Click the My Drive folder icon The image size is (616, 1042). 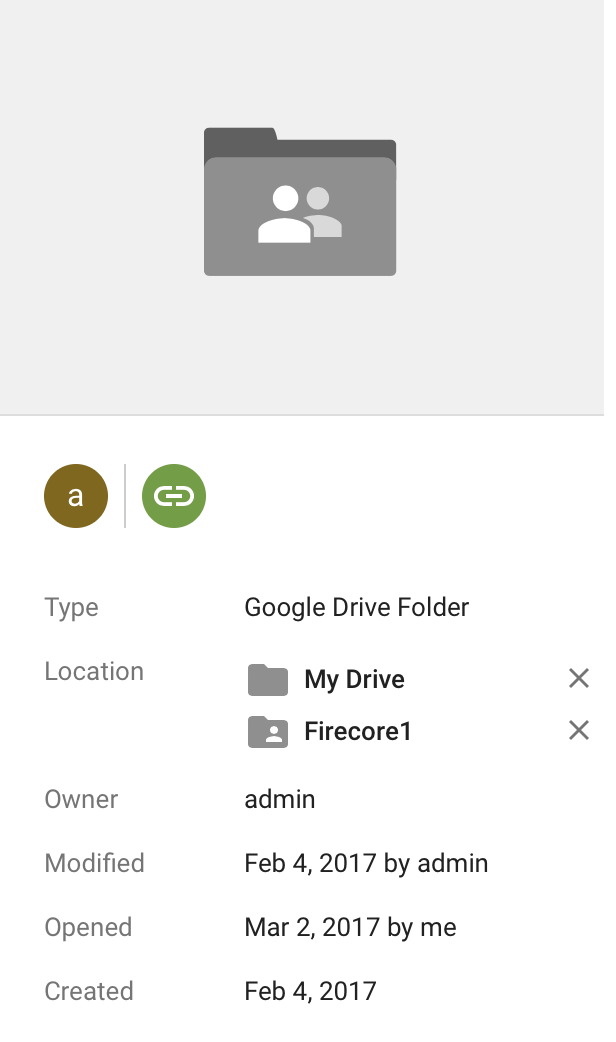pyautogui.click(x=268, y=680)
